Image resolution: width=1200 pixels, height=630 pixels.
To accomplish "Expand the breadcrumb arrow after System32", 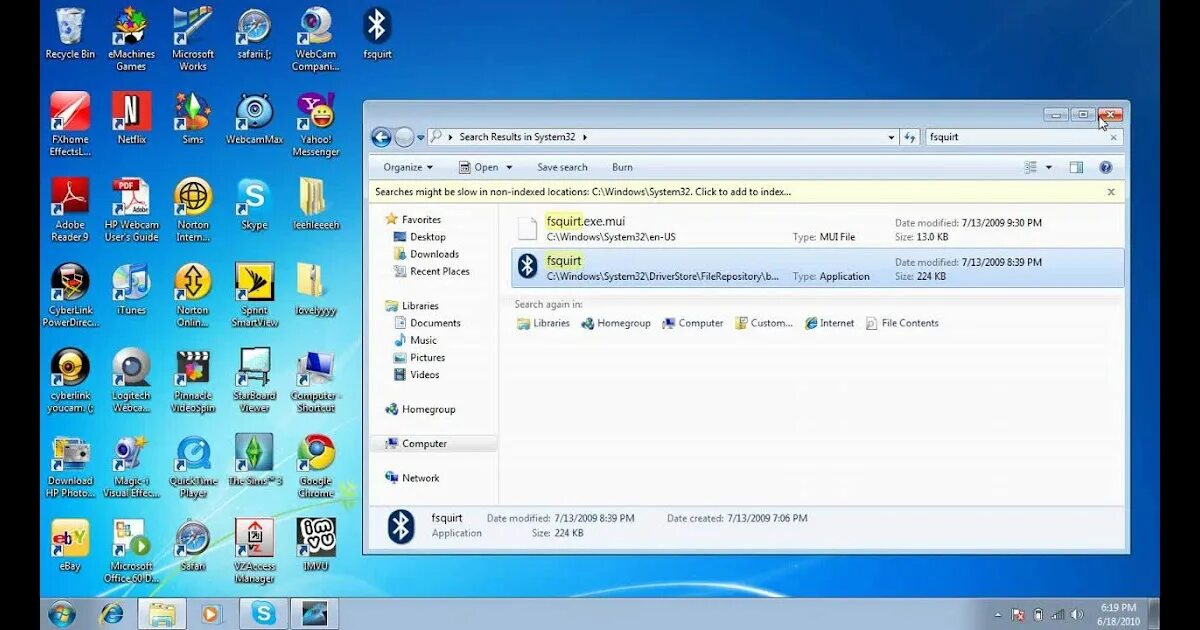I will coord(585,137).
